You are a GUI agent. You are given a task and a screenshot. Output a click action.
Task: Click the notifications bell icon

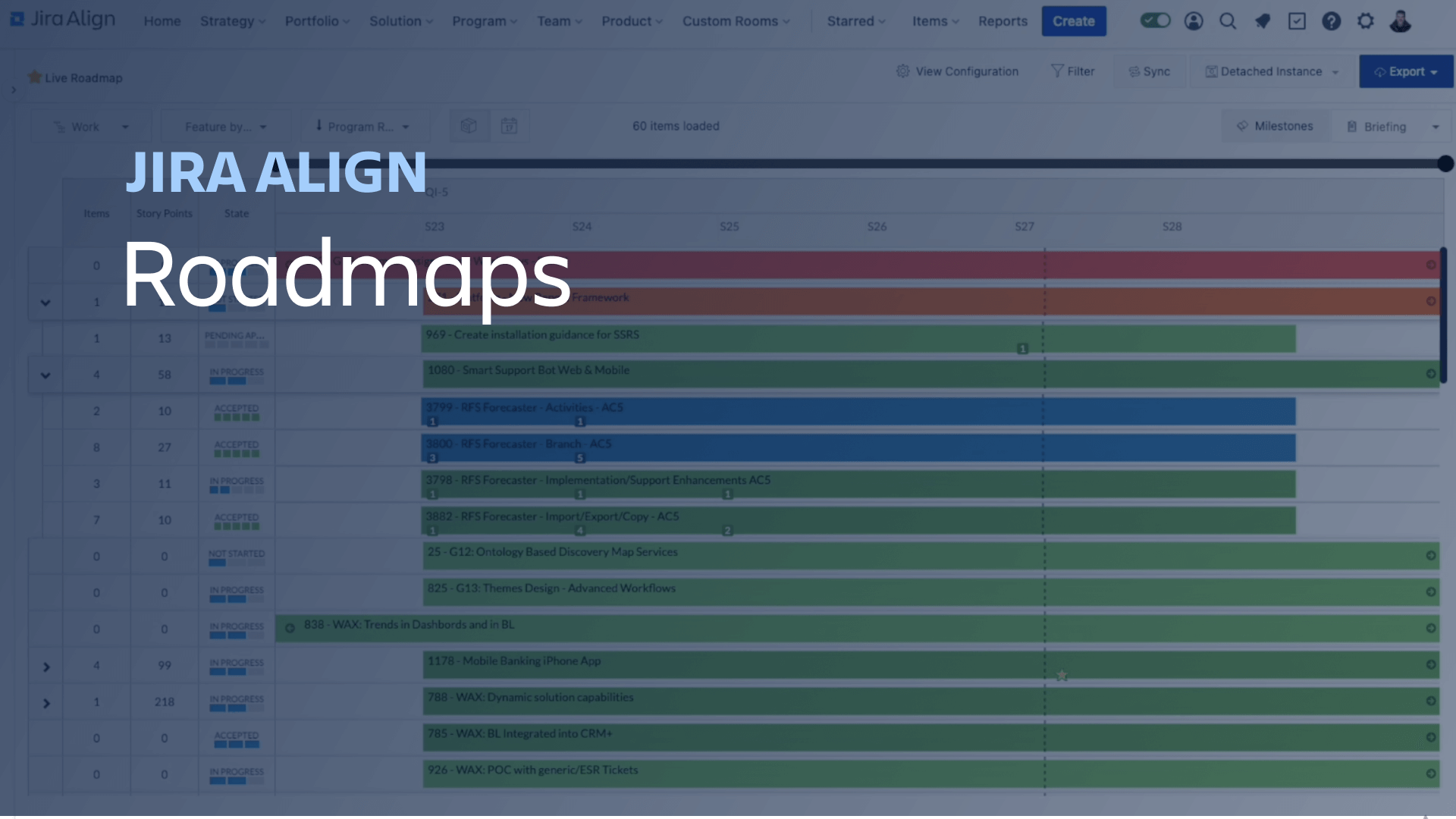pos(1262,21)
